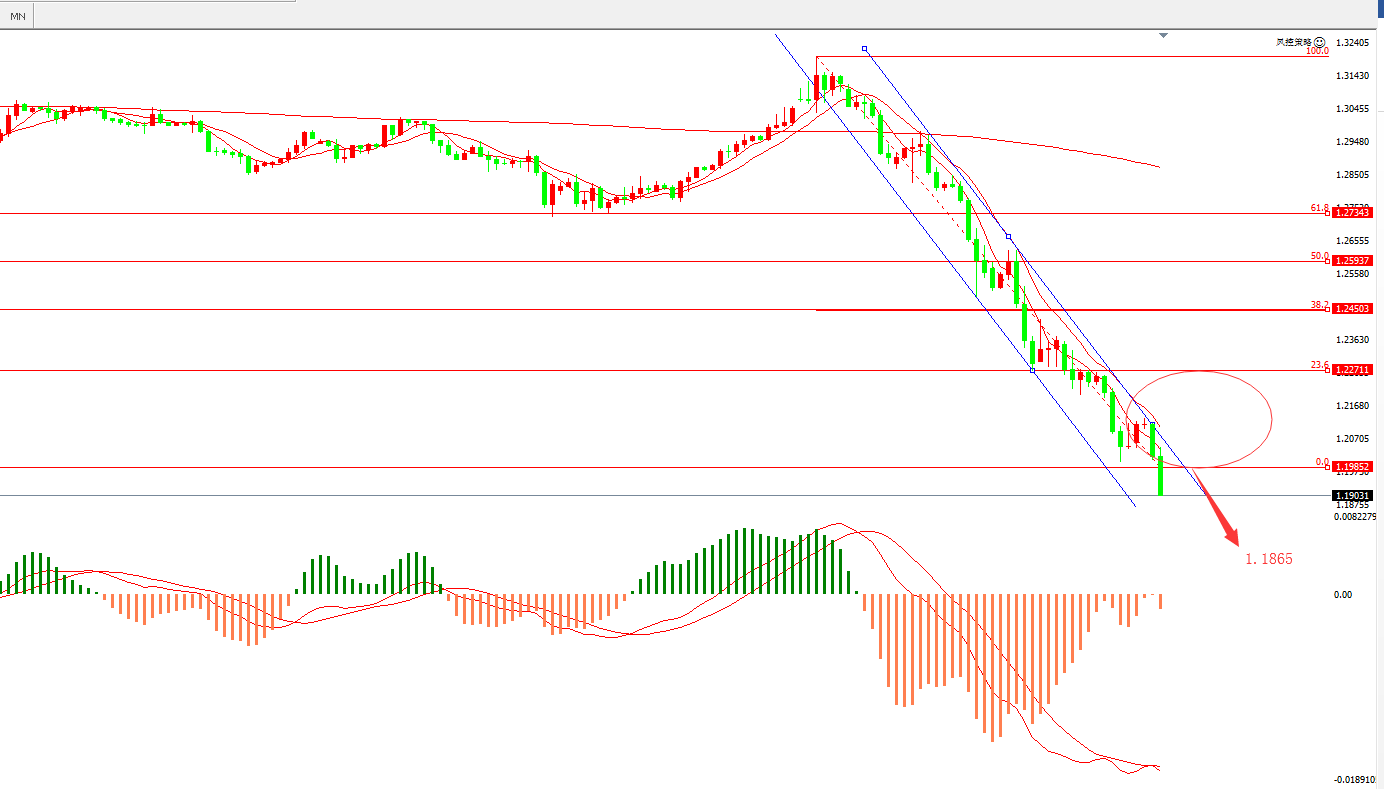Click the expert advisor smiley face icon
Viewport: 1384px width, 789px height.
point(1321,41)
